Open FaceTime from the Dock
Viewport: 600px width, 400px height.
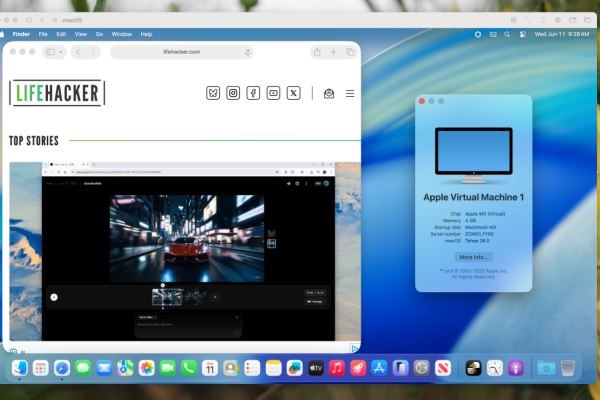click(168, 368)
